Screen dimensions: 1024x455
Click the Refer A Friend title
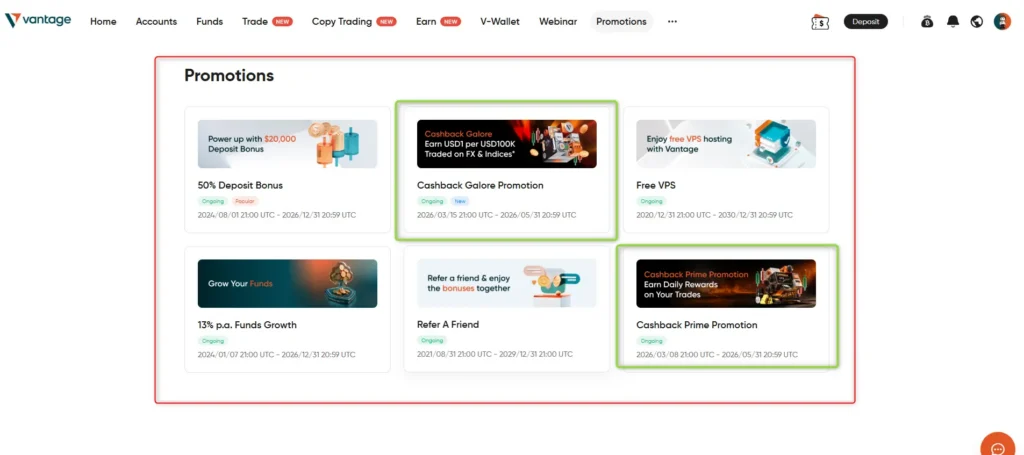click(x=448, y=324)
